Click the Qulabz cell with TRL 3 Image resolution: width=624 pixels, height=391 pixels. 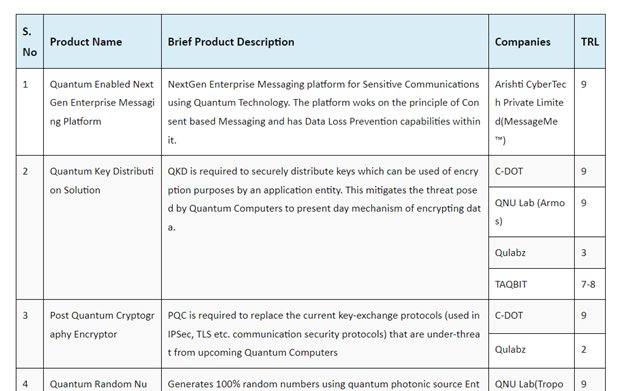click(531, 253)
